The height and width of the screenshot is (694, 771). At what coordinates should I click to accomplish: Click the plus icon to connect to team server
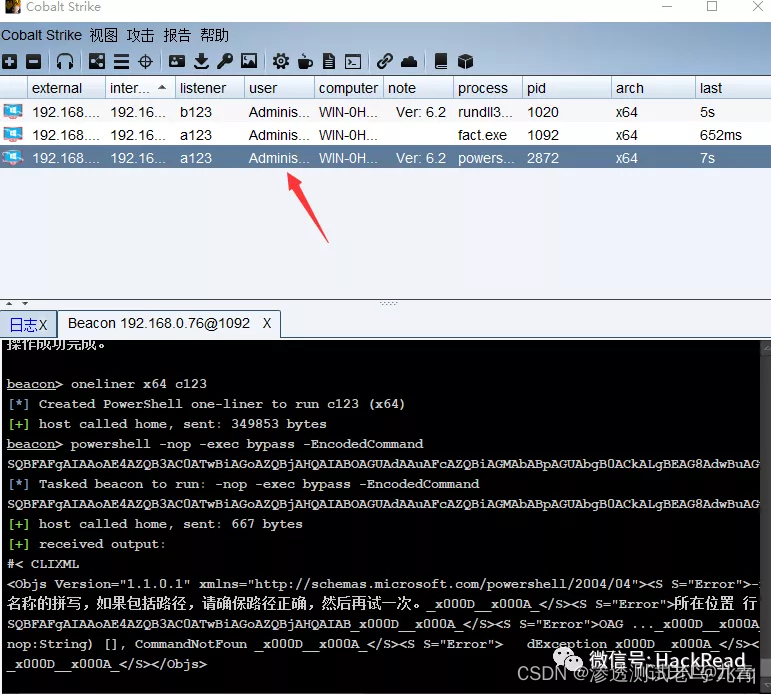click(10, 61)
